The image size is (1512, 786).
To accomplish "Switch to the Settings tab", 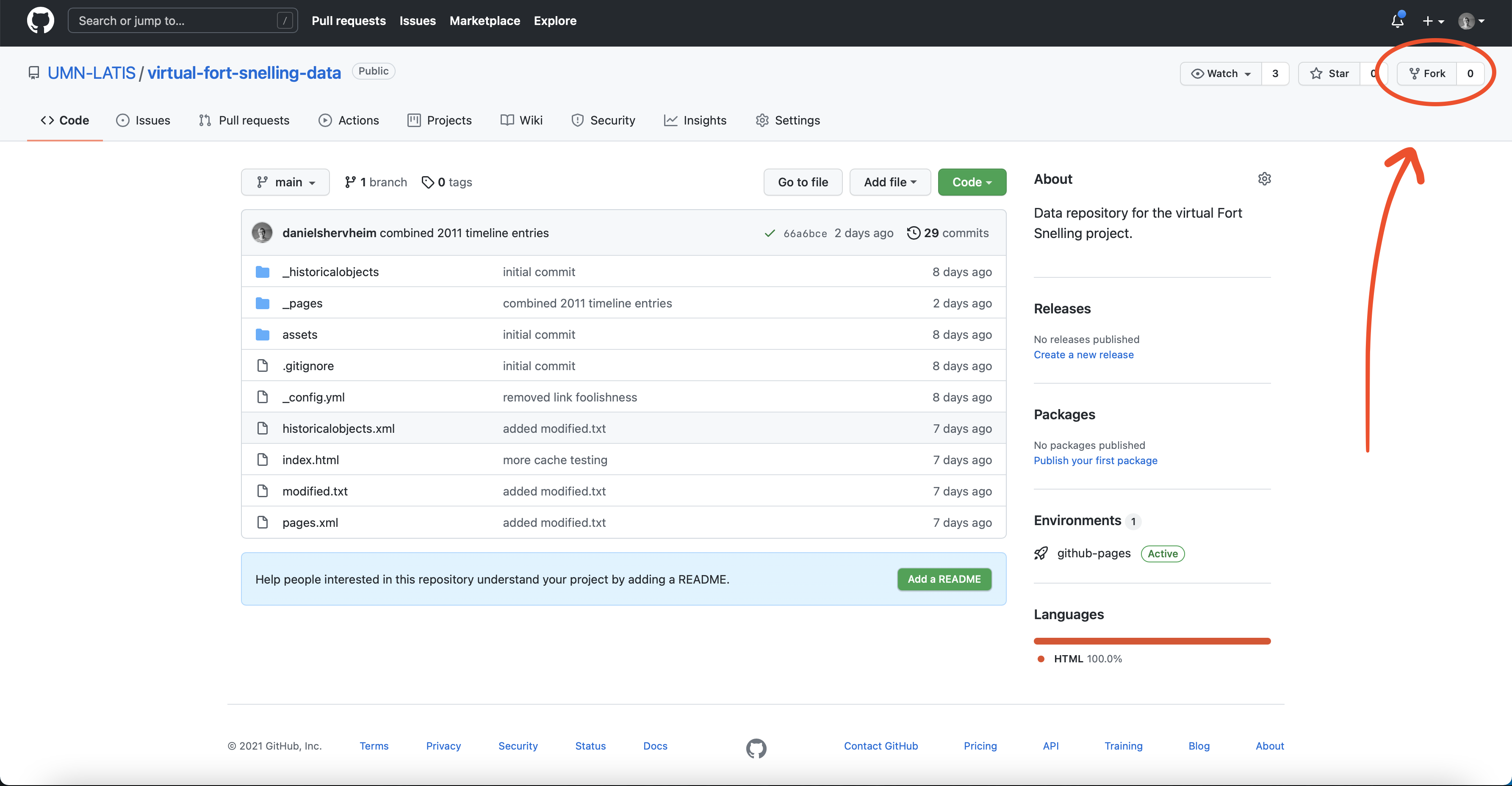I will 788,120.
